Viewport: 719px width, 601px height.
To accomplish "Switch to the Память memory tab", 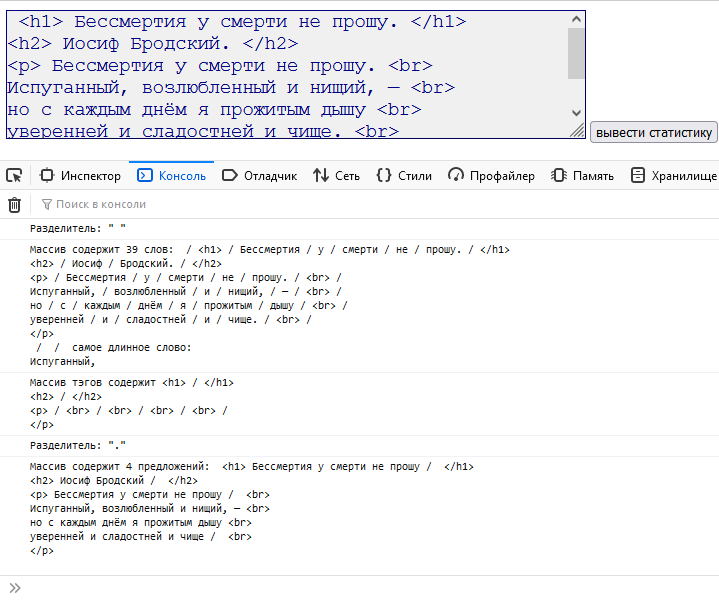I will coord(582,175).
